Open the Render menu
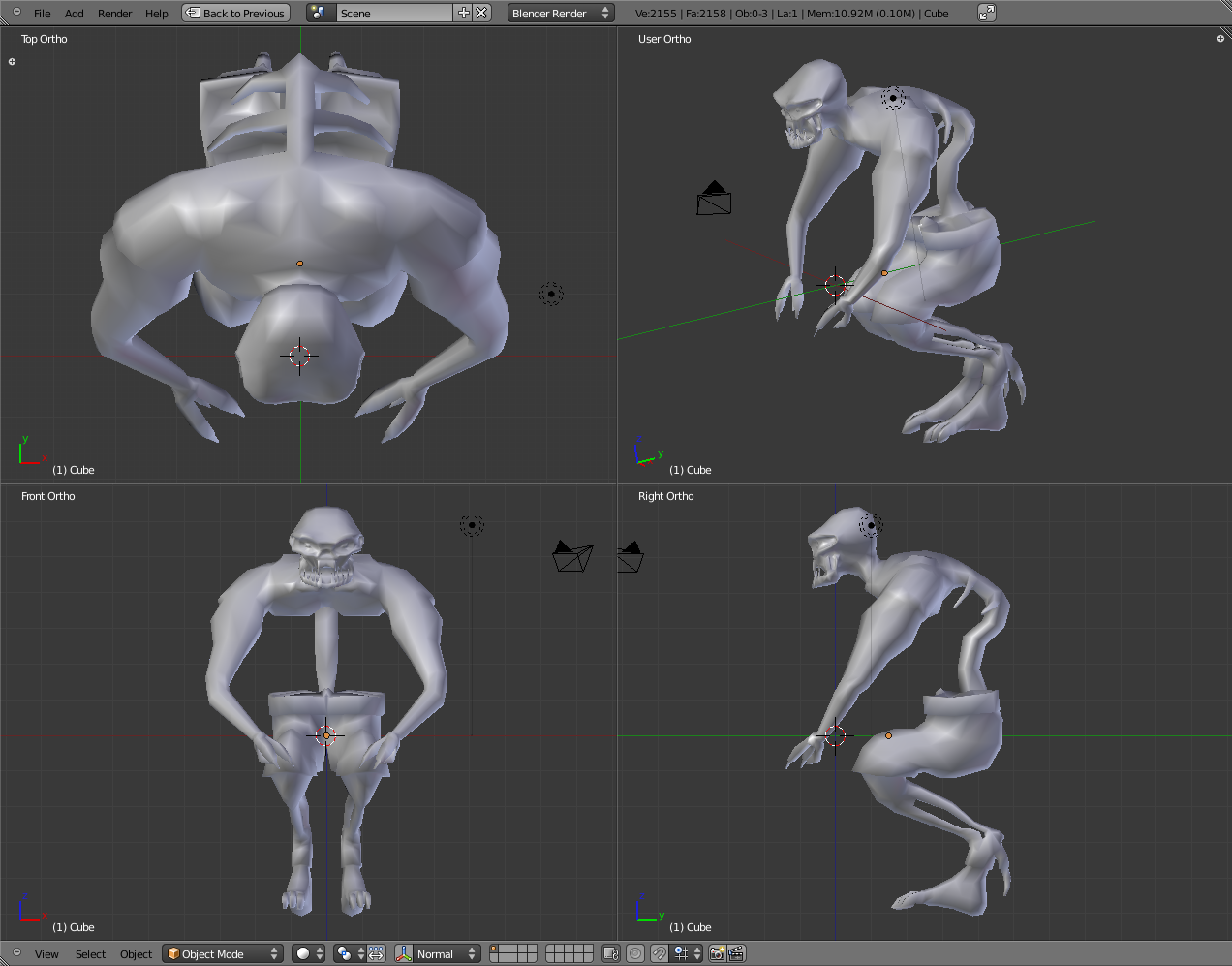The image size is (1232, 966). pyautogui.click(x=114, y=14)
